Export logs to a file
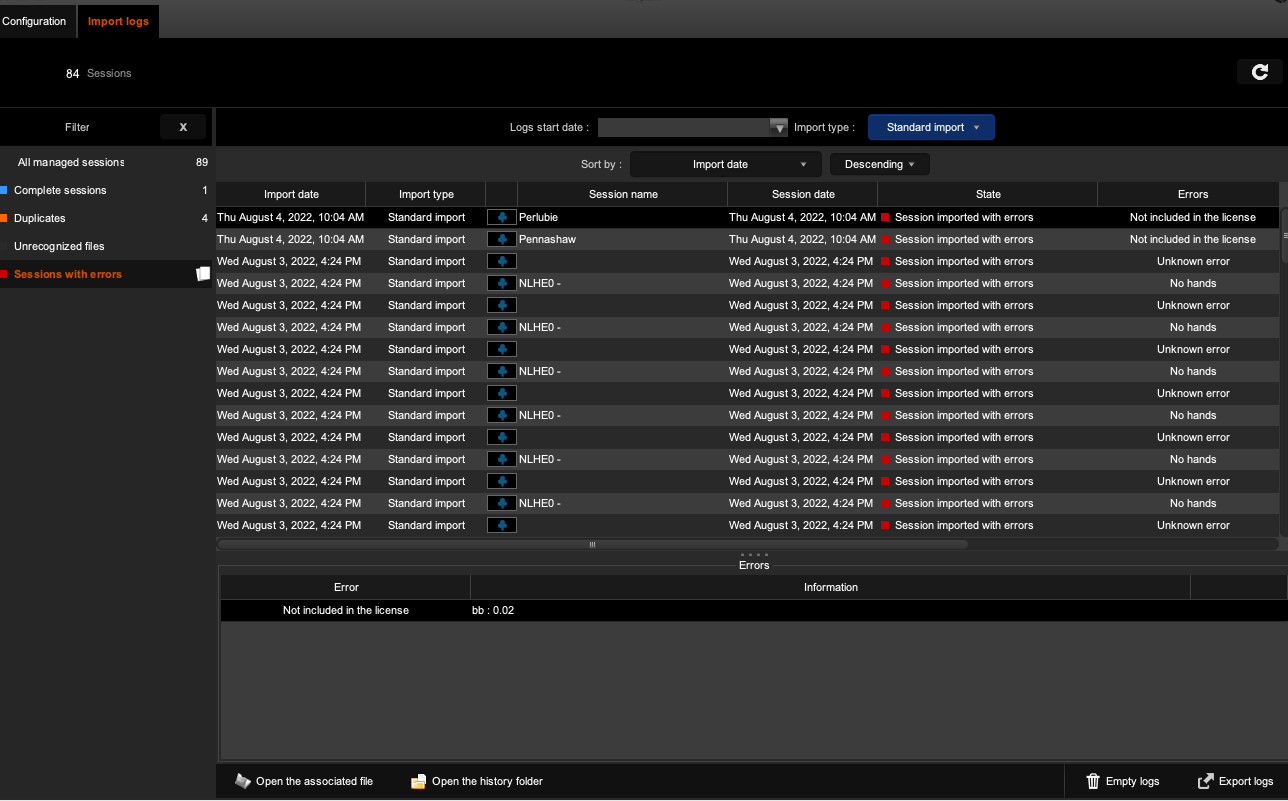This screenshot has height=801, width=1288. tap(1235, 781)
